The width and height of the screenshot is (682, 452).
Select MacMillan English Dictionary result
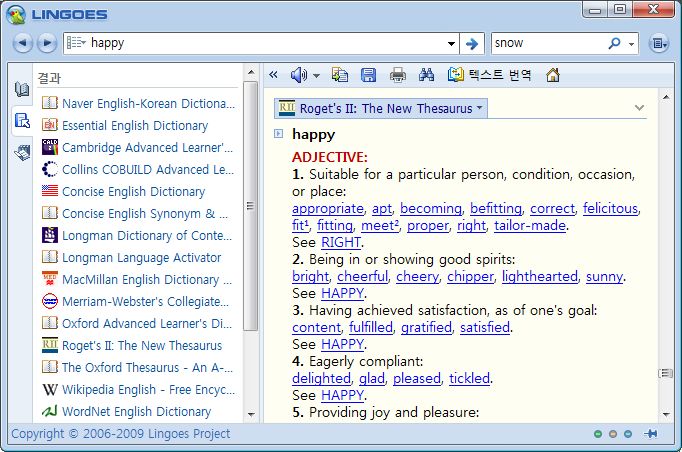(x=138, y=279)
